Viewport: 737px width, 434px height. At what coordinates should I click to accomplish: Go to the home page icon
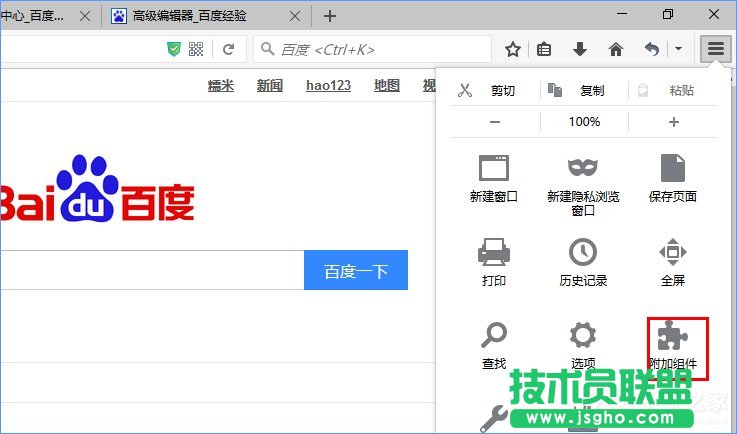point(616,49)
